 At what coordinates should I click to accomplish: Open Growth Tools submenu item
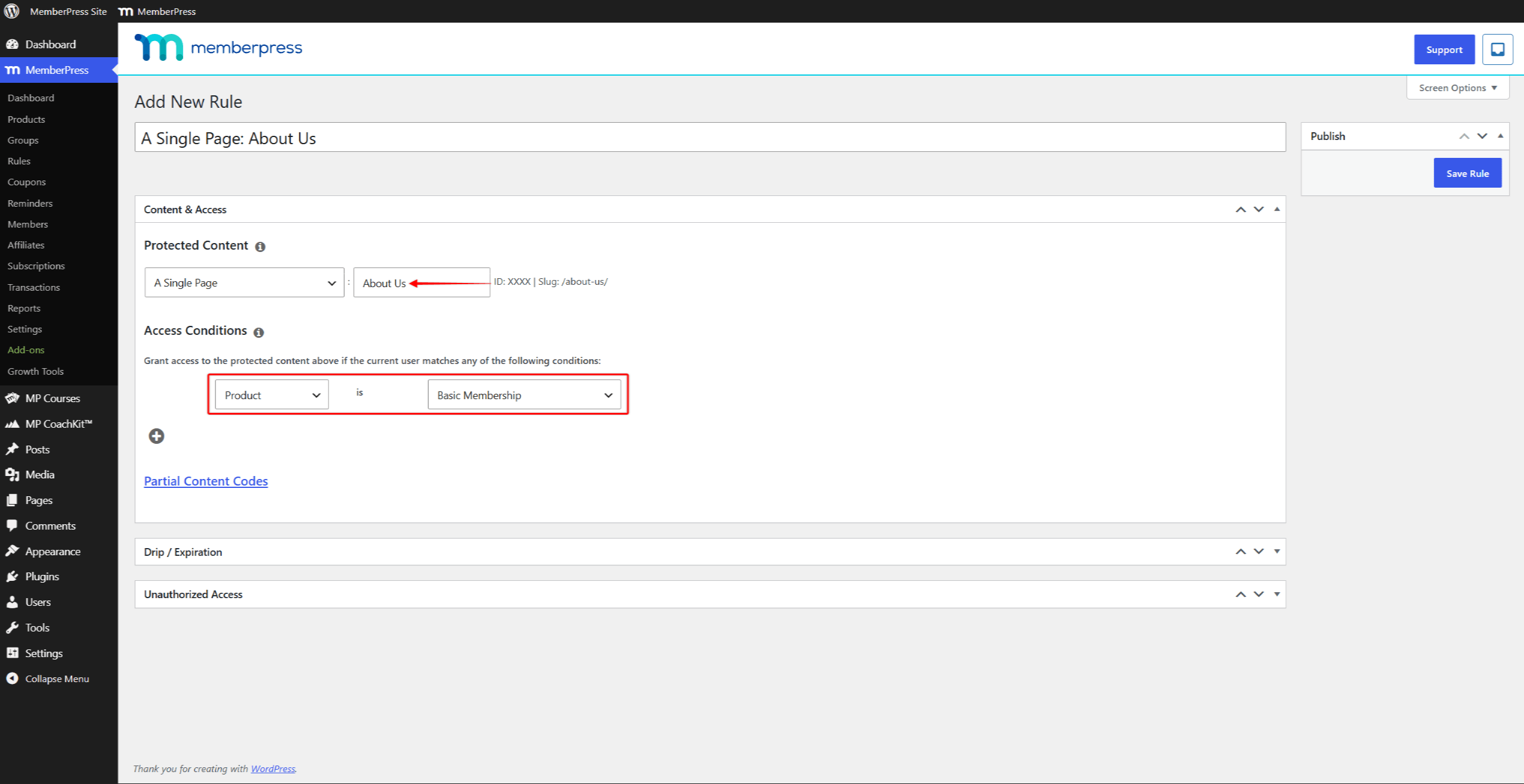[x=36, y=371]
